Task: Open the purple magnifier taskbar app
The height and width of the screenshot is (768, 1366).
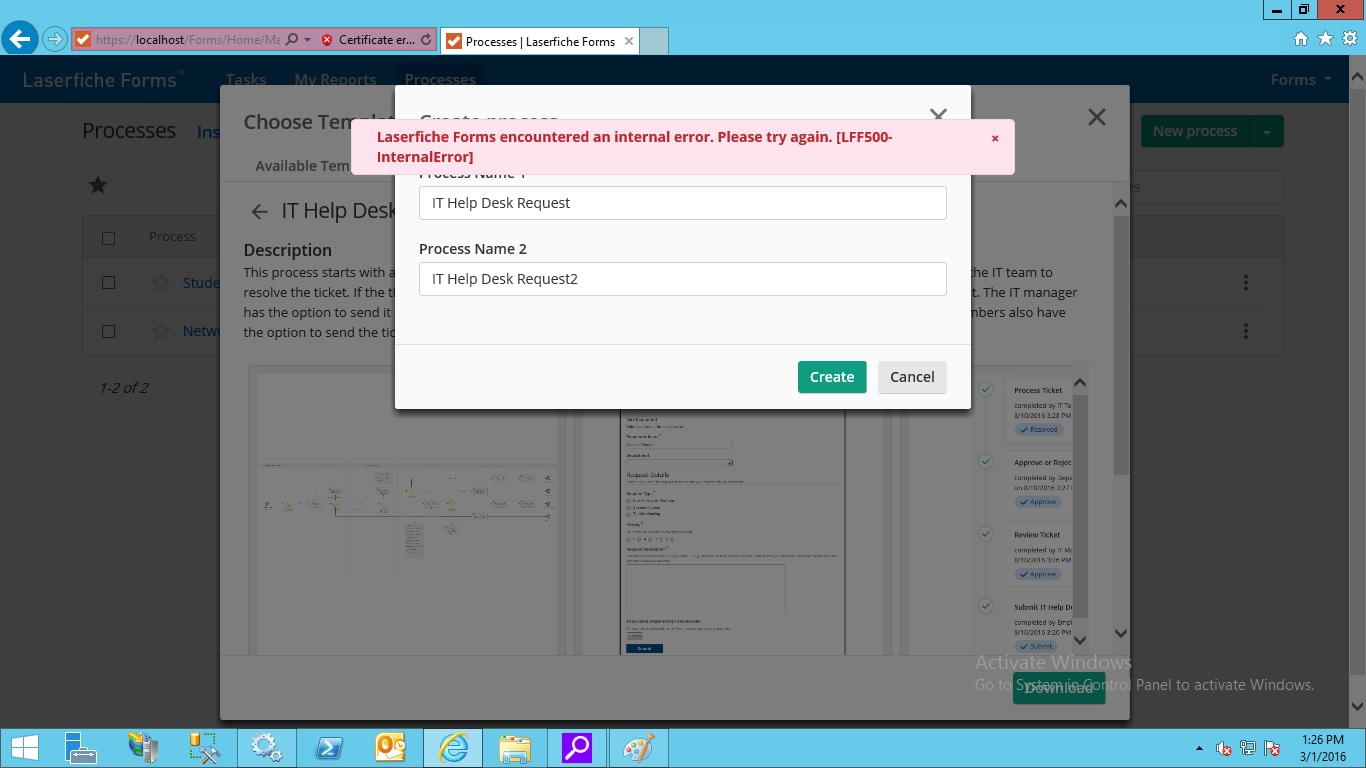Action: (577, 748)
